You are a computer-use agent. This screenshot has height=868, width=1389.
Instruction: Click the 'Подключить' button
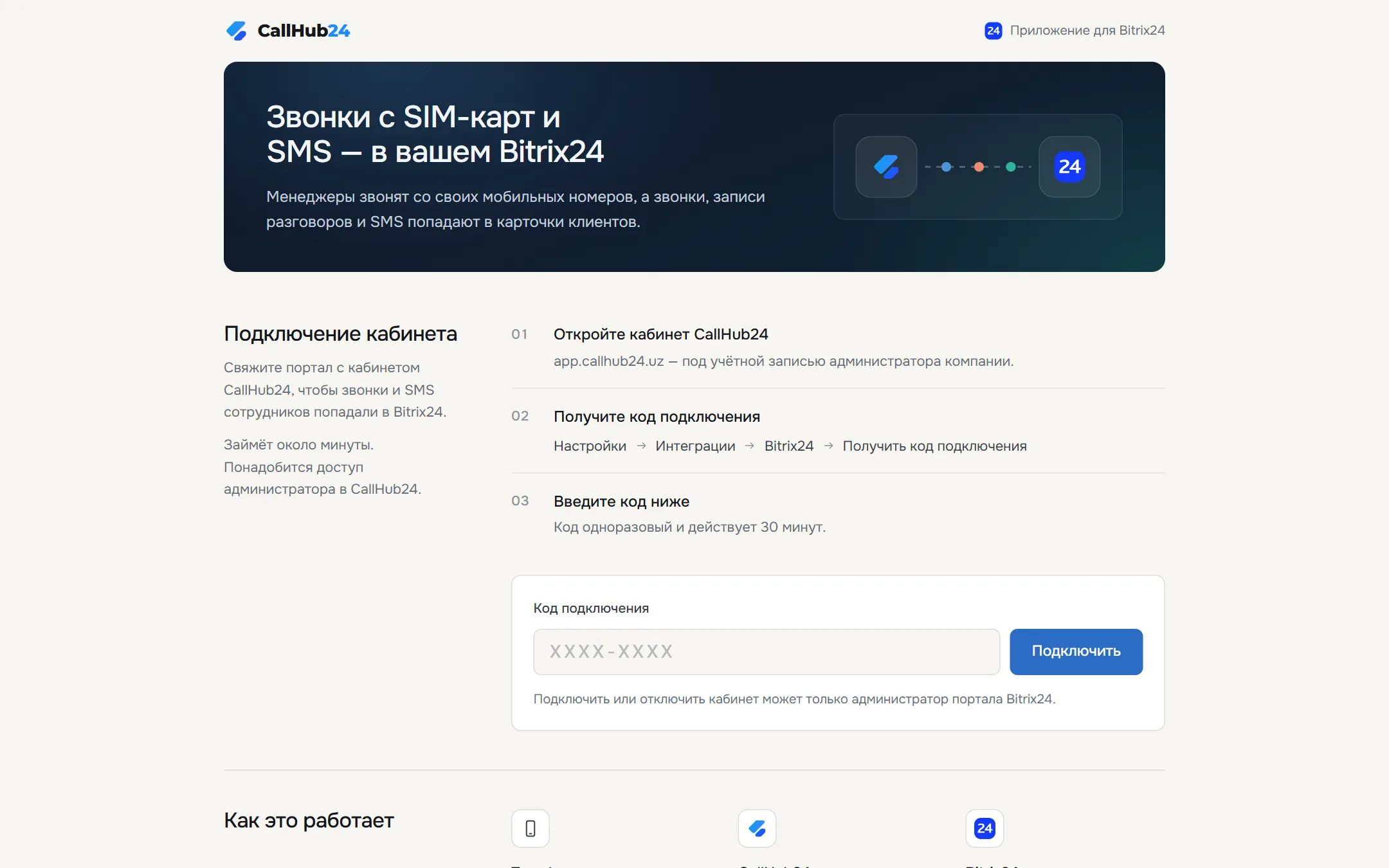(1076, 652)
